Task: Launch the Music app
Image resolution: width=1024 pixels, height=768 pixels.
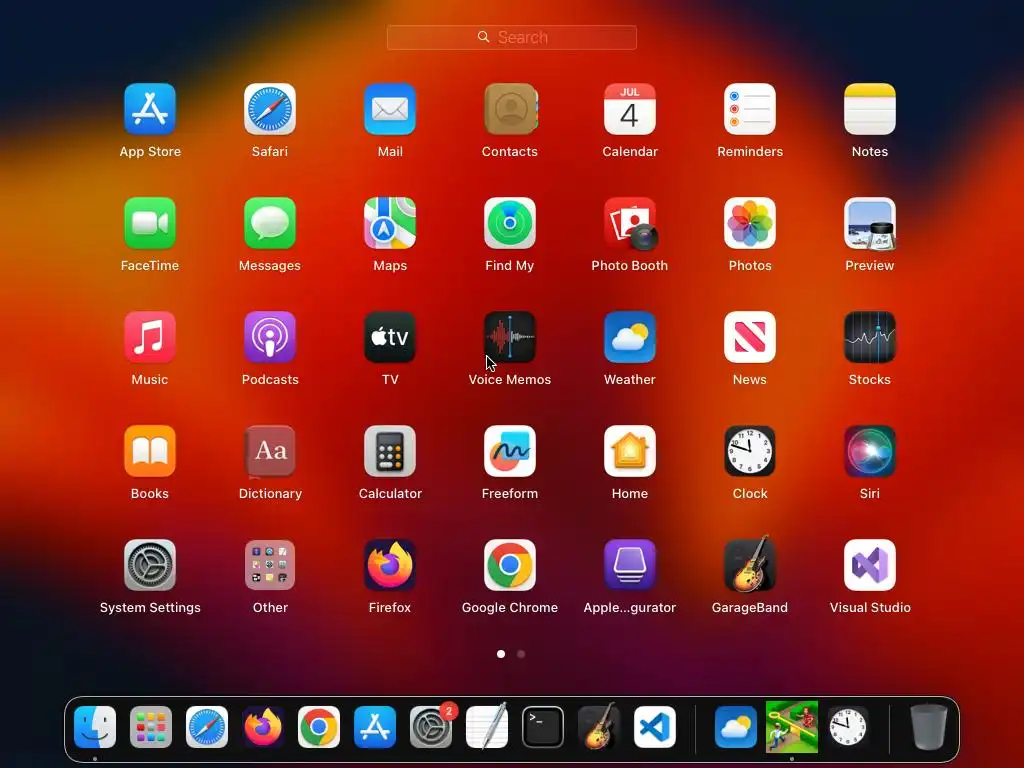Action: [150, 337]
